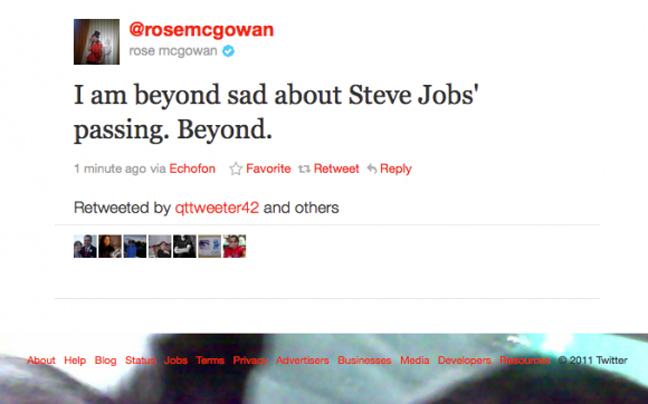The width and height of the screenshot is (648, 404).
Task: Select the third retweeter avatar thumbnail
Action: pos(135,246)
